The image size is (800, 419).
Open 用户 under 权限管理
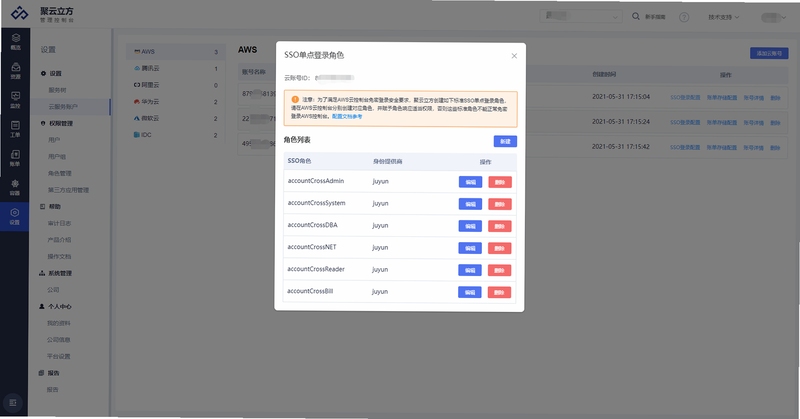54,140
